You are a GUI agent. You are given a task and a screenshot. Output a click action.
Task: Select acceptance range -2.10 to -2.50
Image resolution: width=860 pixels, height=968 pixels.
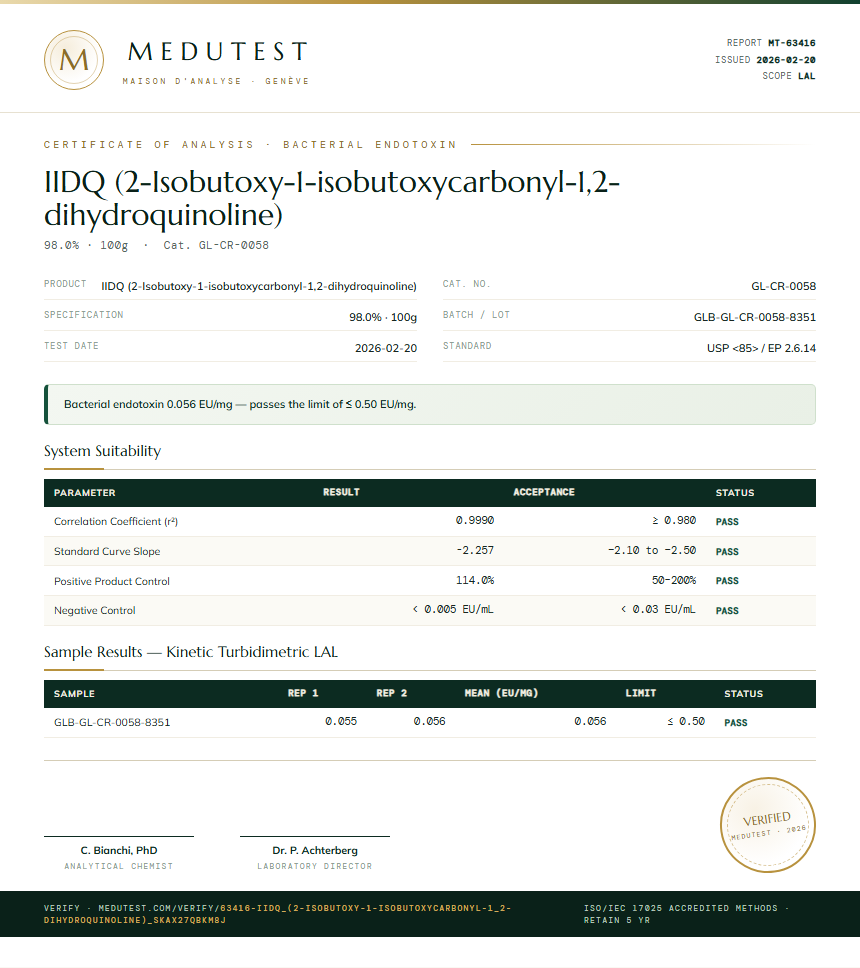652,550
